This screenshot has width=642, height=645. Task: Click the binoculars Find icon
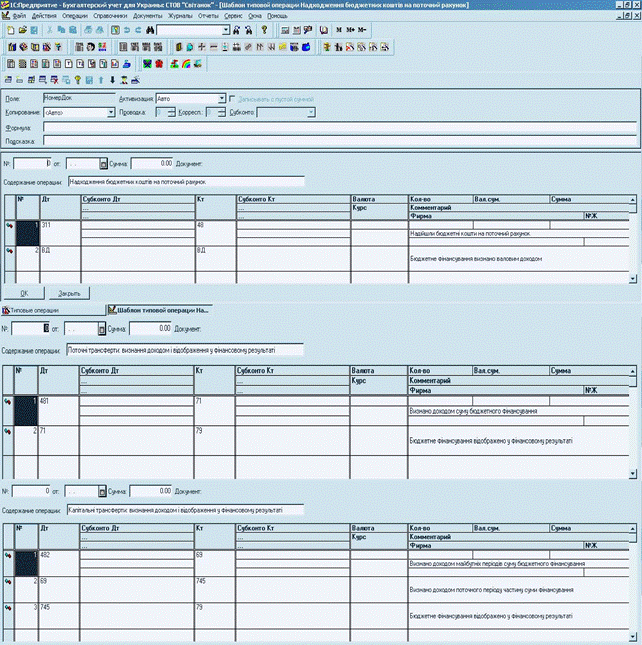click(x=150, y=30)
